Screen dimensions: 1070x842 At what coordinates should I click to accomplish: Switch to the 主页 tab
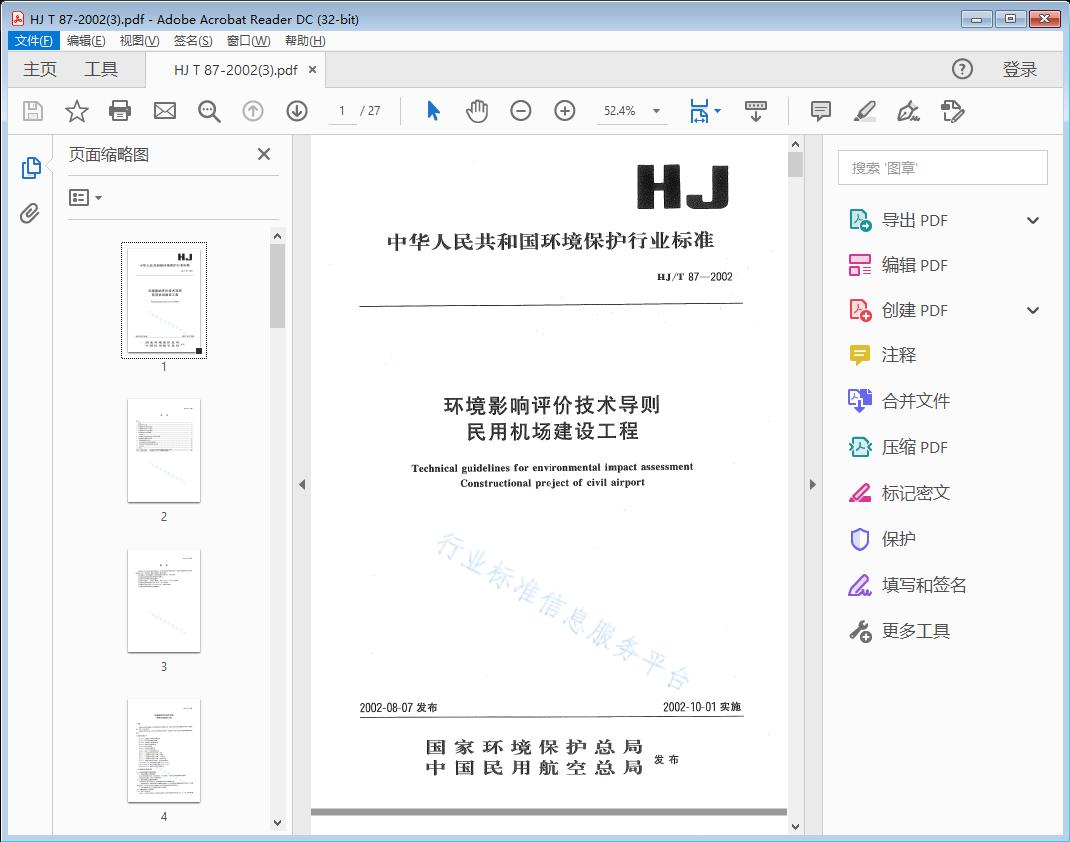point(40,69)
